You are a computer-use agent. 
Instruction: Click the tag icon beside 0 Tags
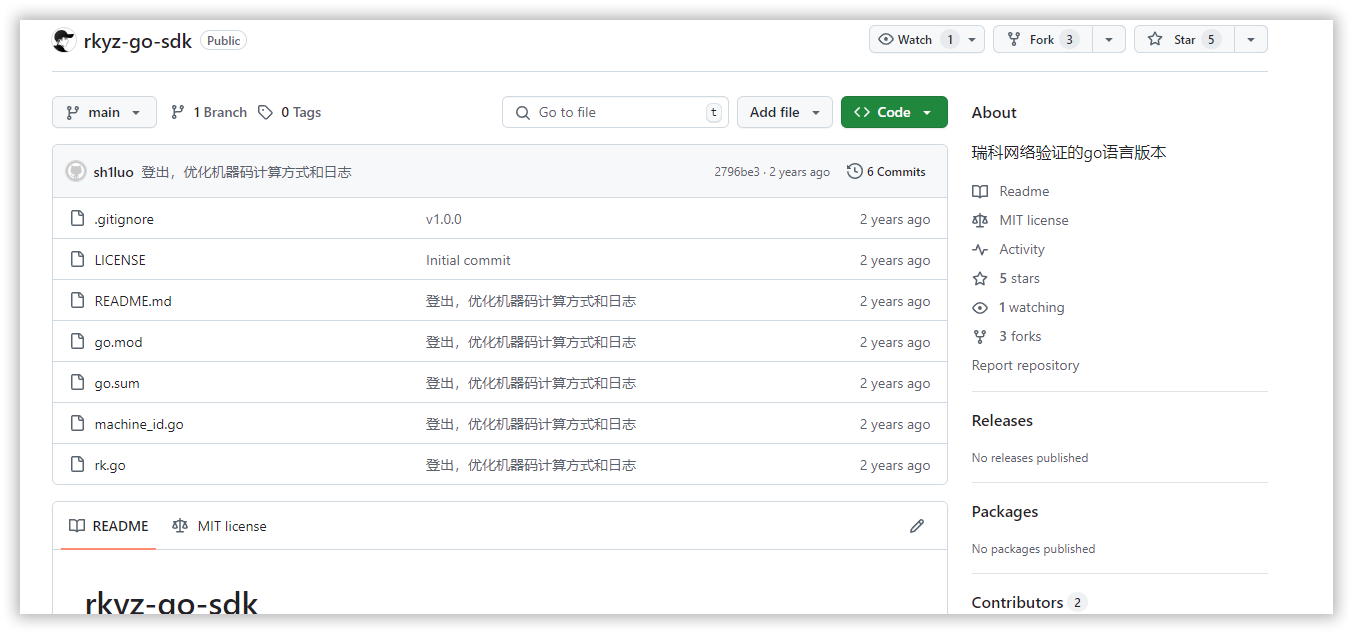265,112
